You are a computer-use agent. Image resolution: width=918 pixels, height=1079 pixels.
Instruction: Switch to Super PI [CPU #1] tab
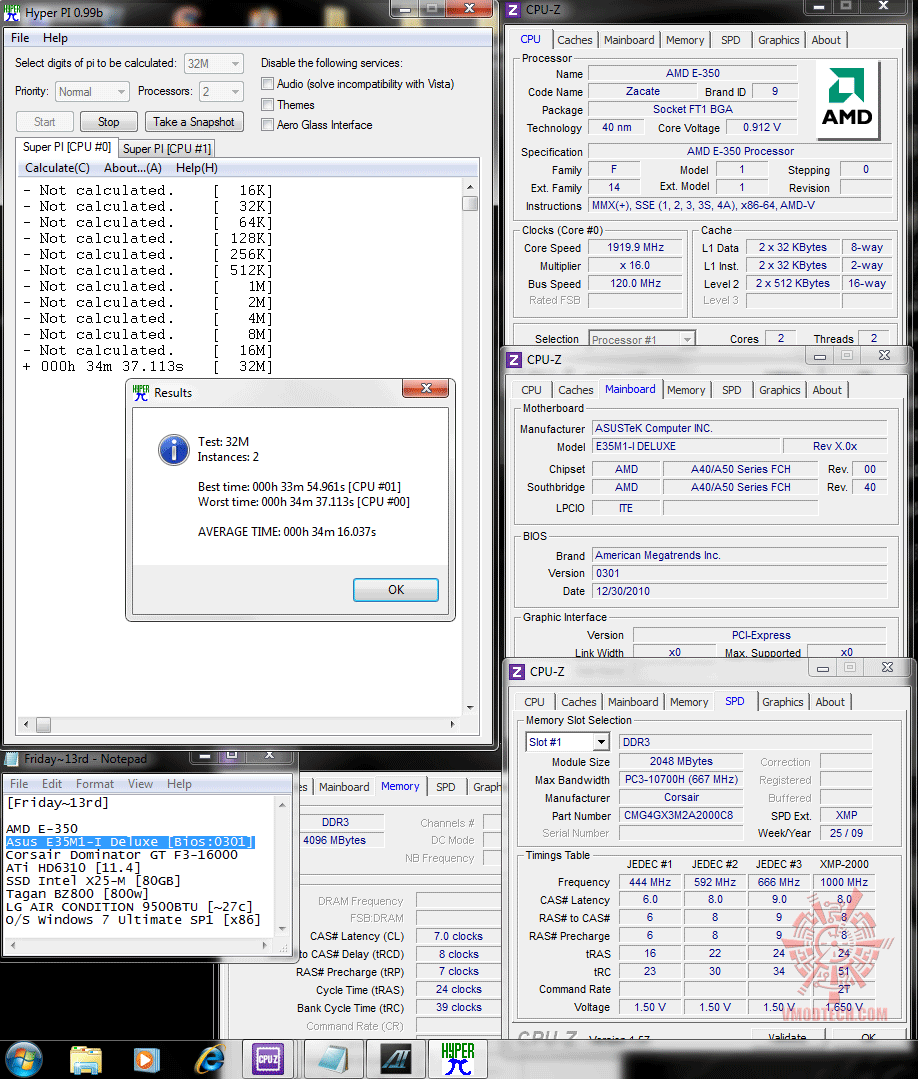pos(167,149)
